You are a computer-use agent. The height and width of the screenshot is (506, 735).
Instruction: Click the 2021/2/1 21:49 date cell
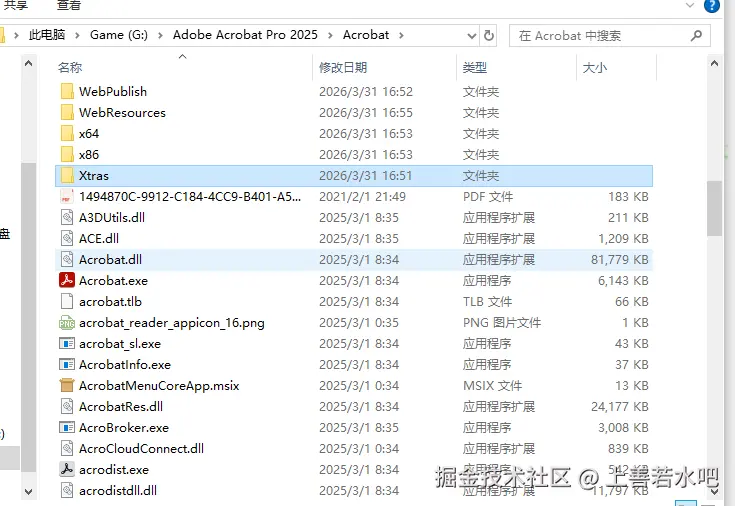[362, 197]
